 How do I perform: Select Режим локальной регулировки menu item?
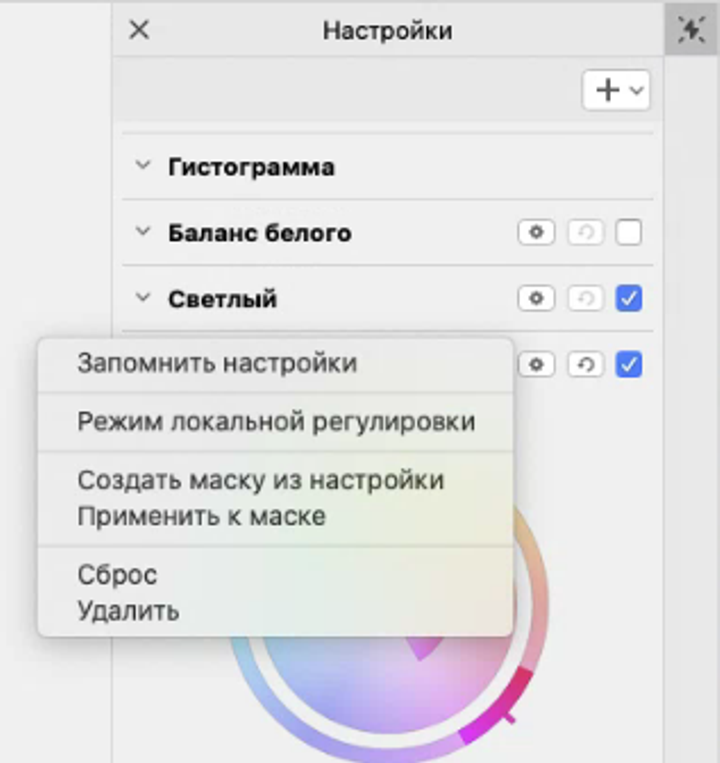pos(276,421)
